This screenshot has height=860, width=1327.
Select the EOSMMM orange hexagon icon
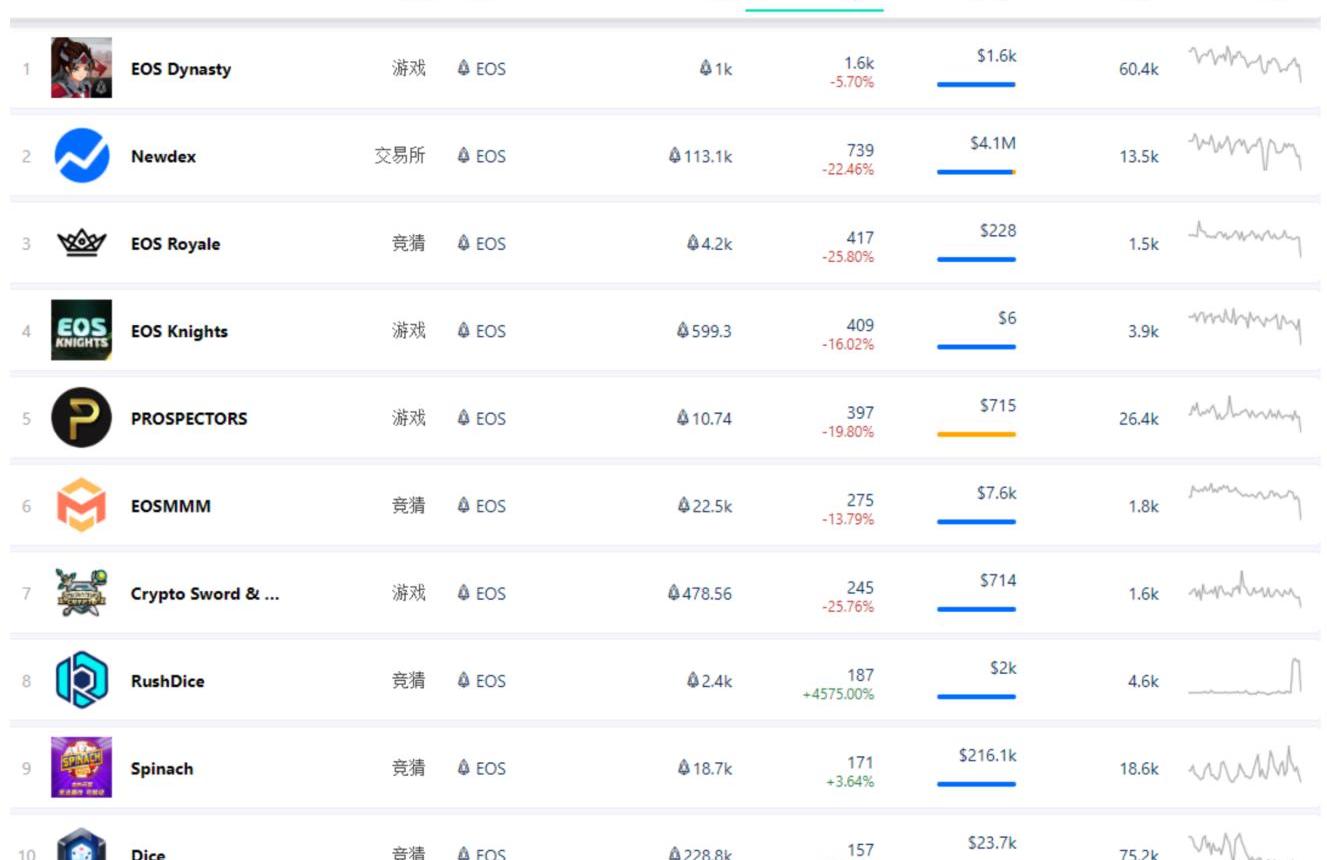(81, 505)
